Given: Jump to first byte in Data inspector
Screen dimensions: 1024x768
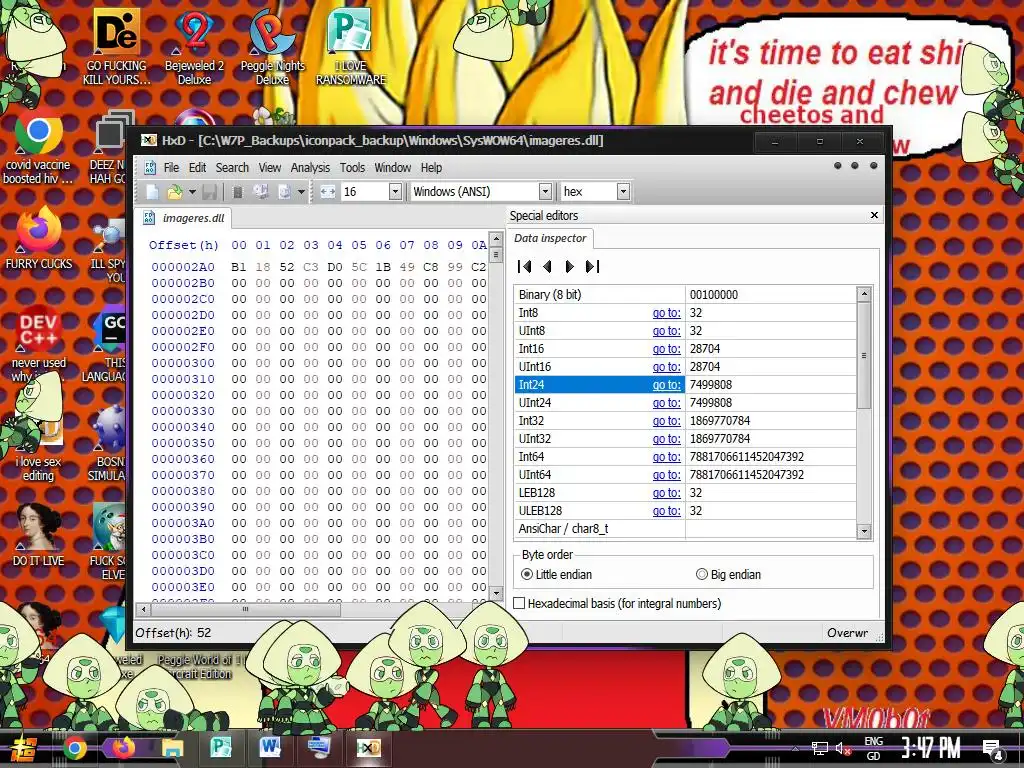Looking at the screenshot, I should [524, 266].
